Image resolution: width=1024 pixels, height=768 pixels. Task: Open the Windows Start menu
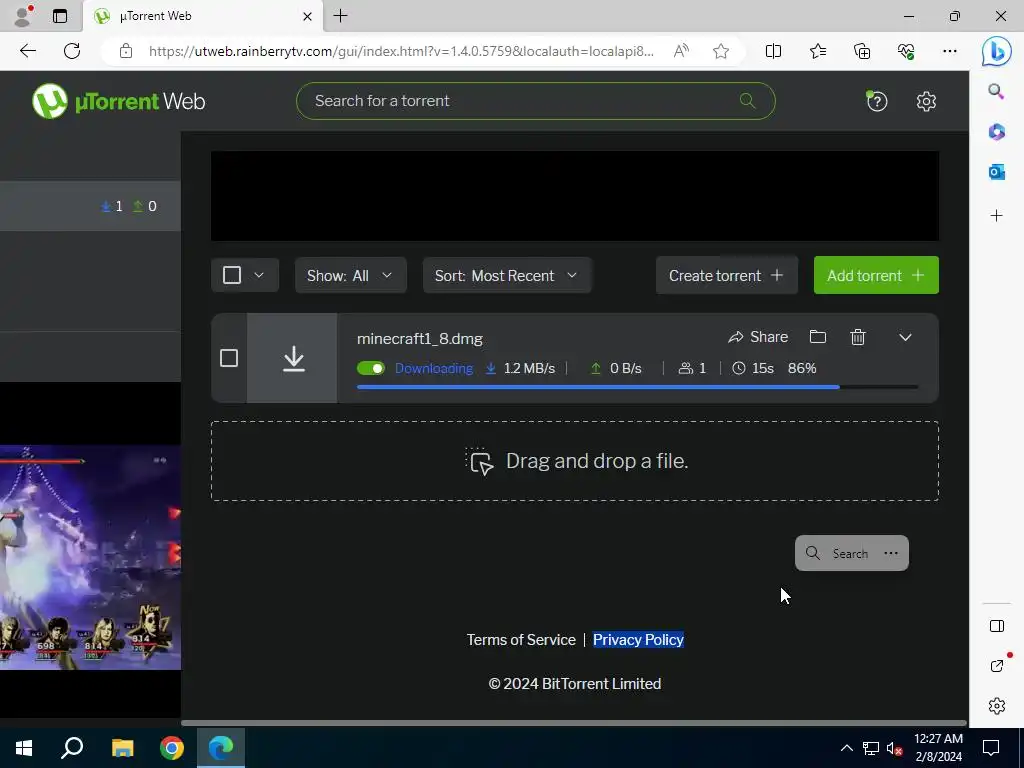24,748
